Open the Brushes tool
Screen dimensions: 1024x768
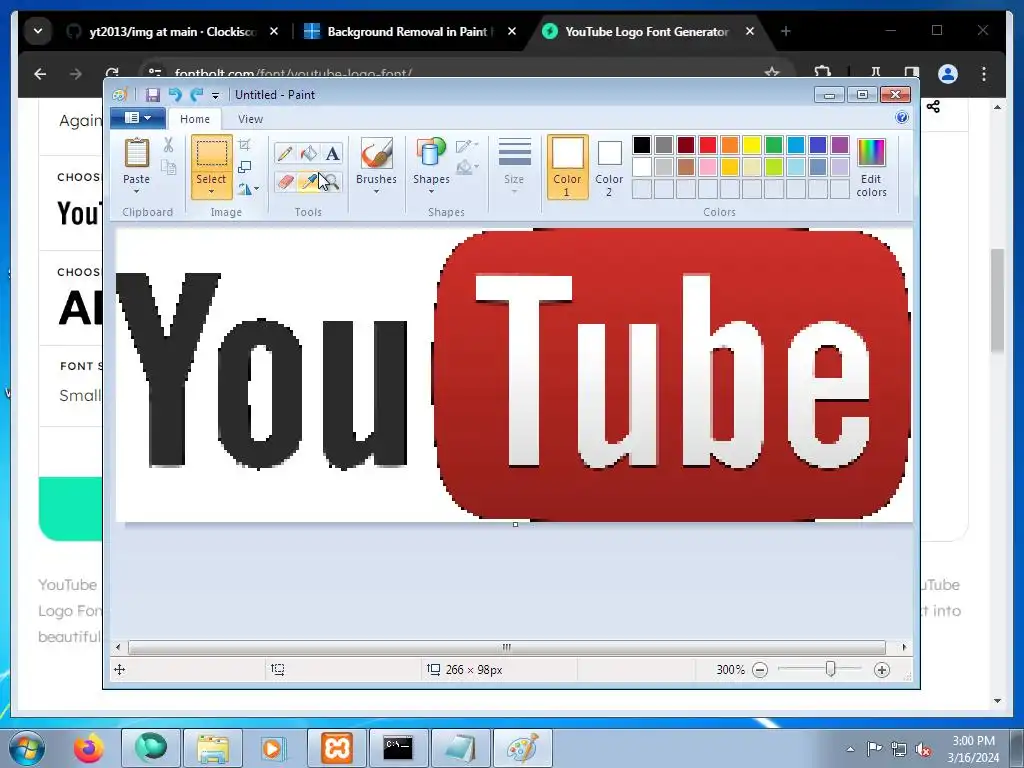click(x=376, y=166)
